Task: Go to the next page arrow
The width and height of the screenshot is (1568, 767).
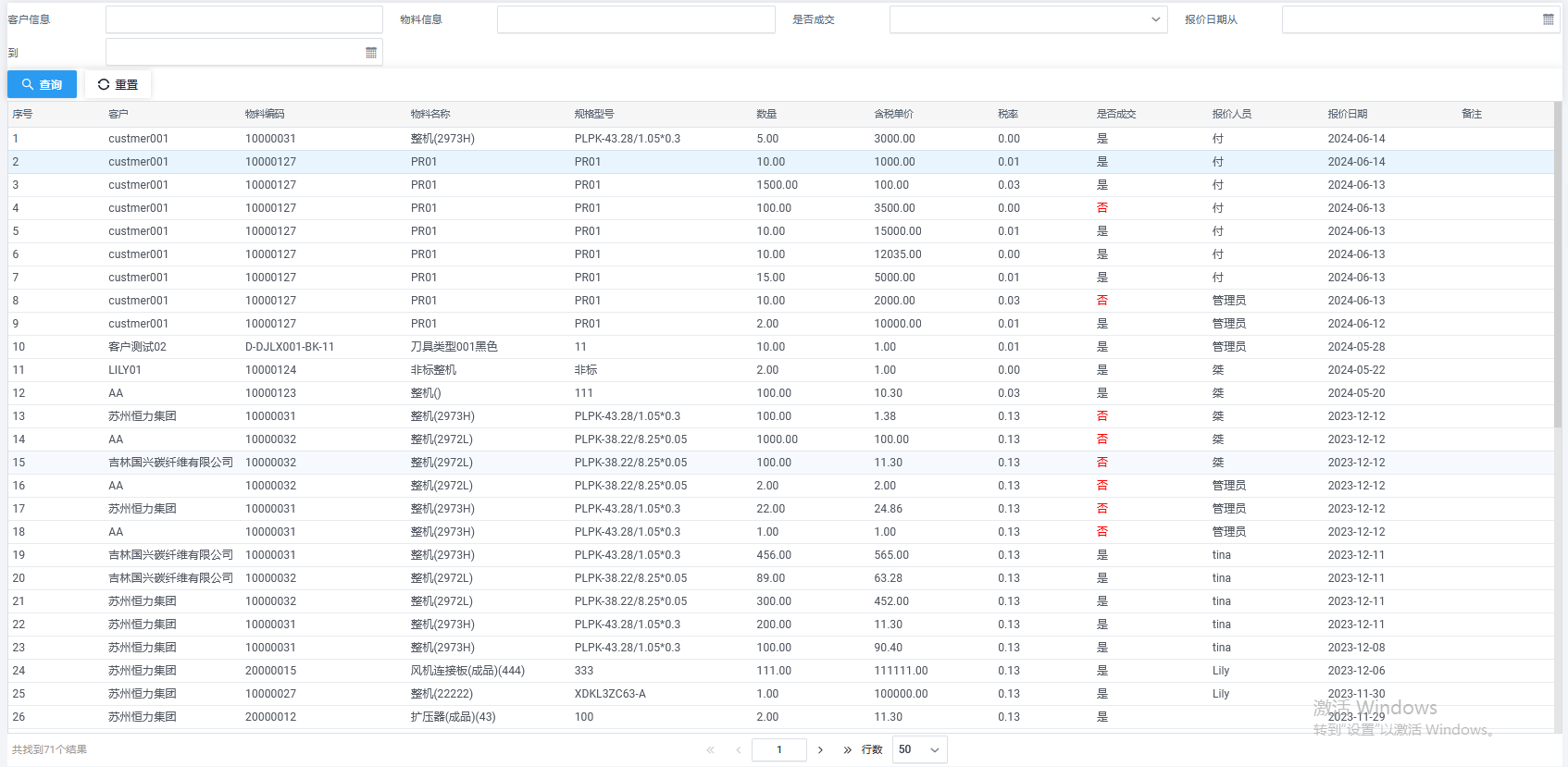Action: click(x=820, y=749)
